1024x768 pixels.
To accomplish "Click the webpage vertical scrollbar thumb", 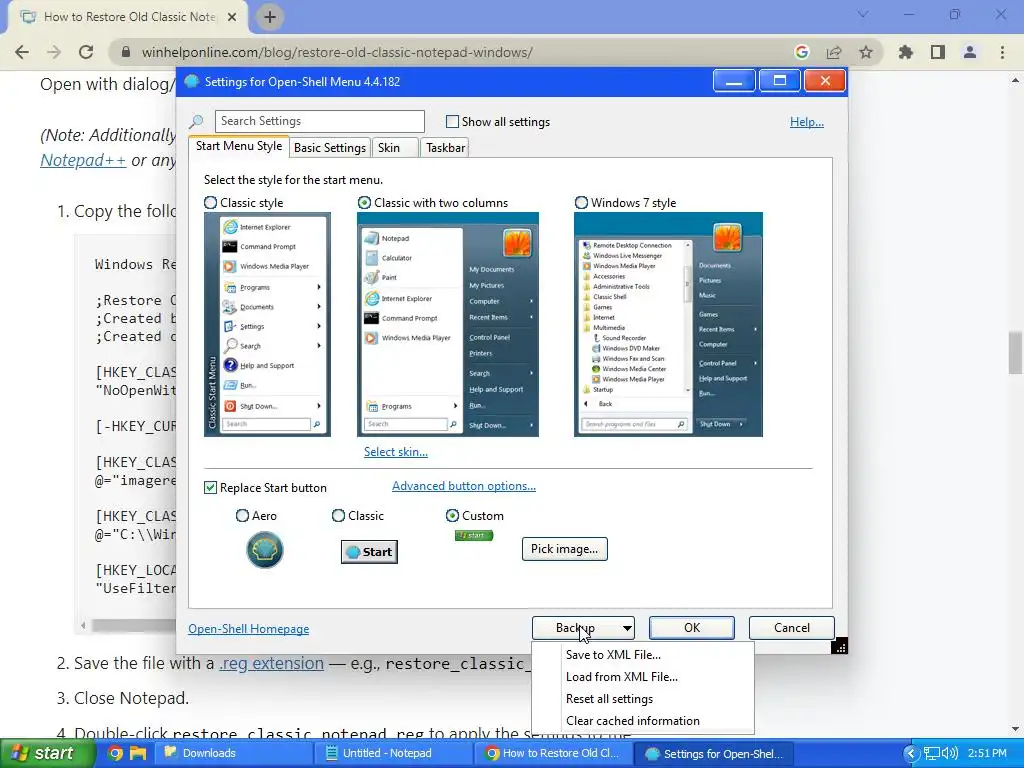I will click(1015, 353).
